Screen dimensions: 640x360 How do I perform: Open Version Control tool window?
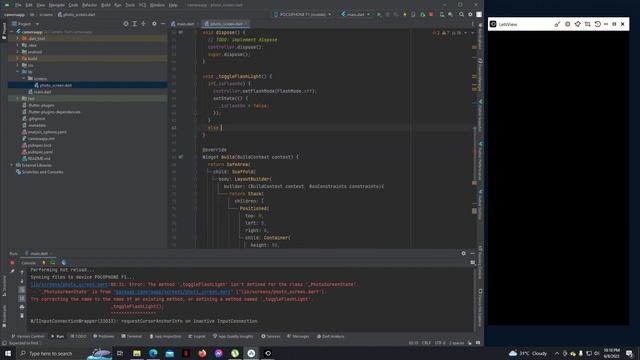(x=28, y=336)
